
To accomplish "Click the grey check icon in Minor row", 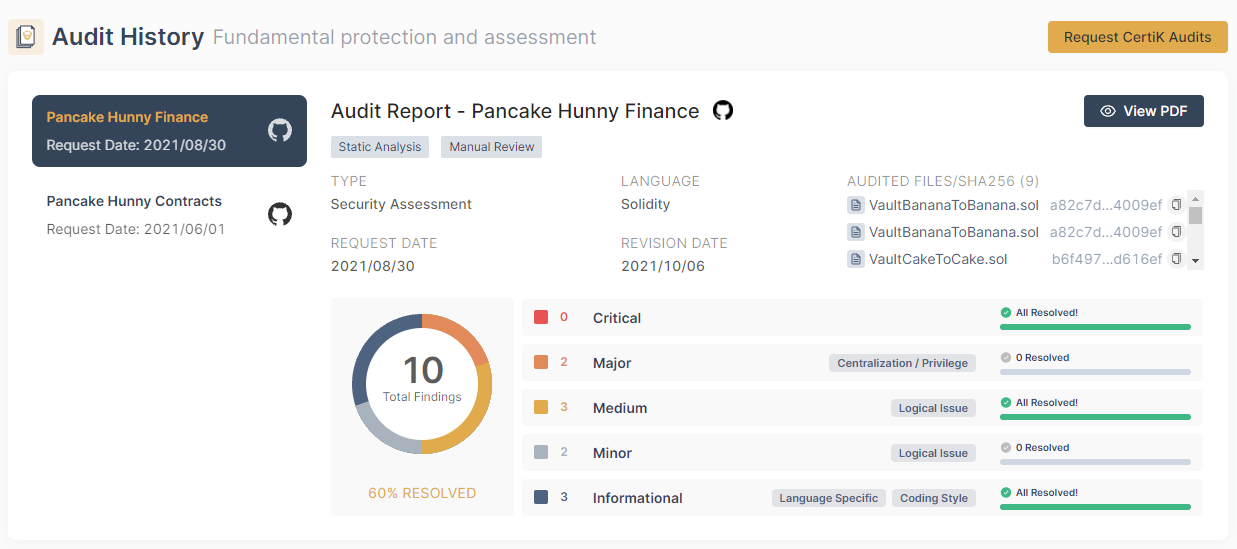I will 1006,448.
